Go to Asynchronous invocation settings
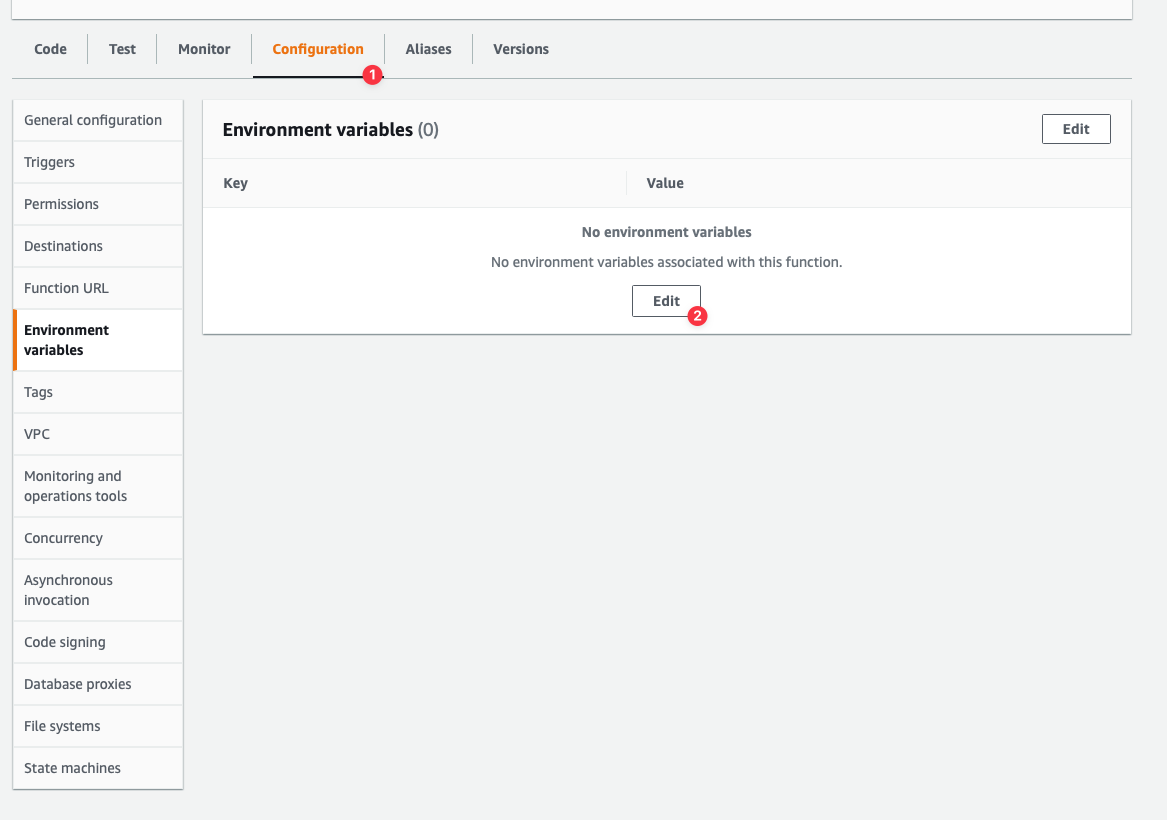 [x=97, y=590]
